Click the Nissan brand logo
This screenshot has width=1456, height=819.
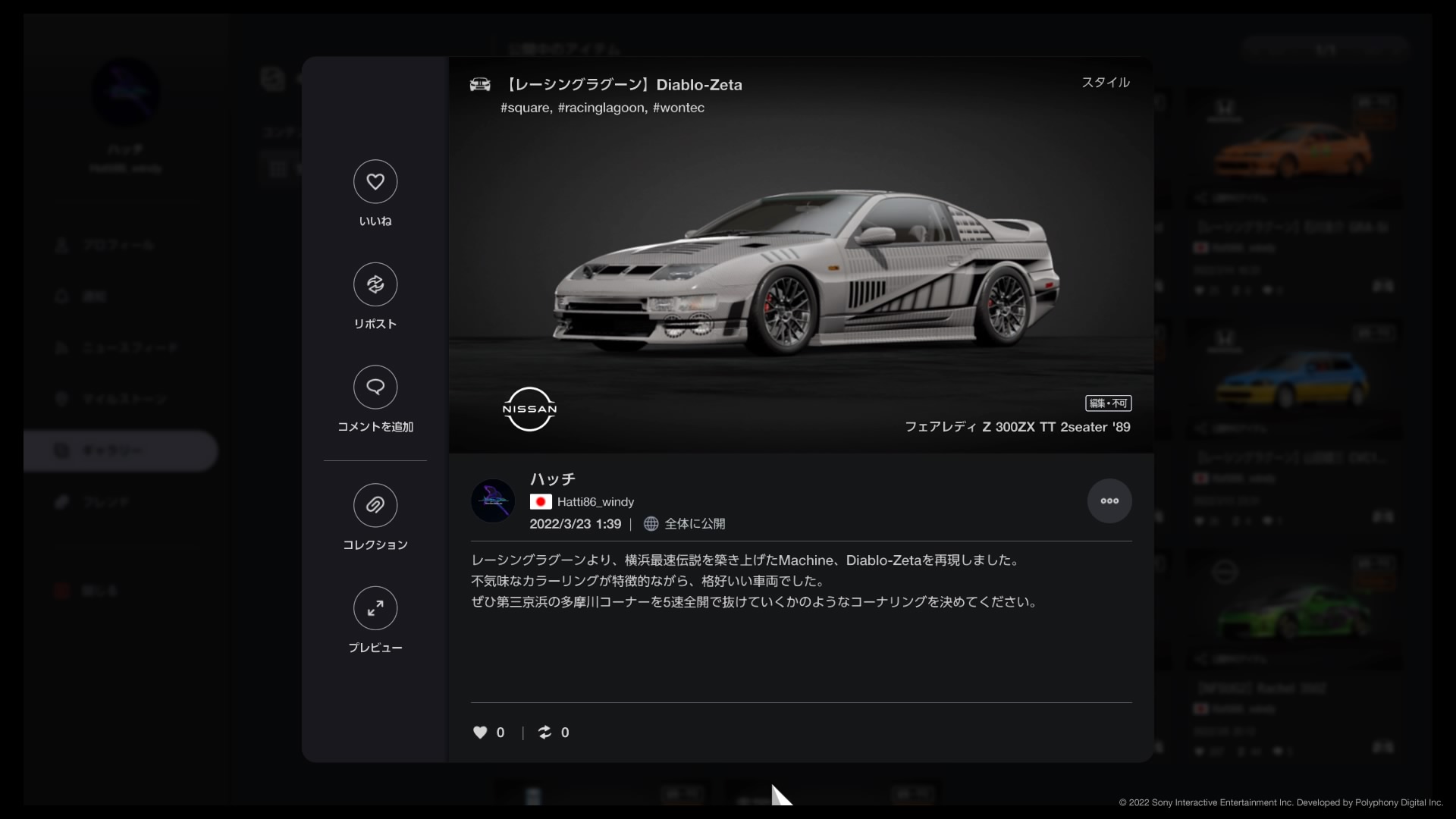click(x=529, y=409)
